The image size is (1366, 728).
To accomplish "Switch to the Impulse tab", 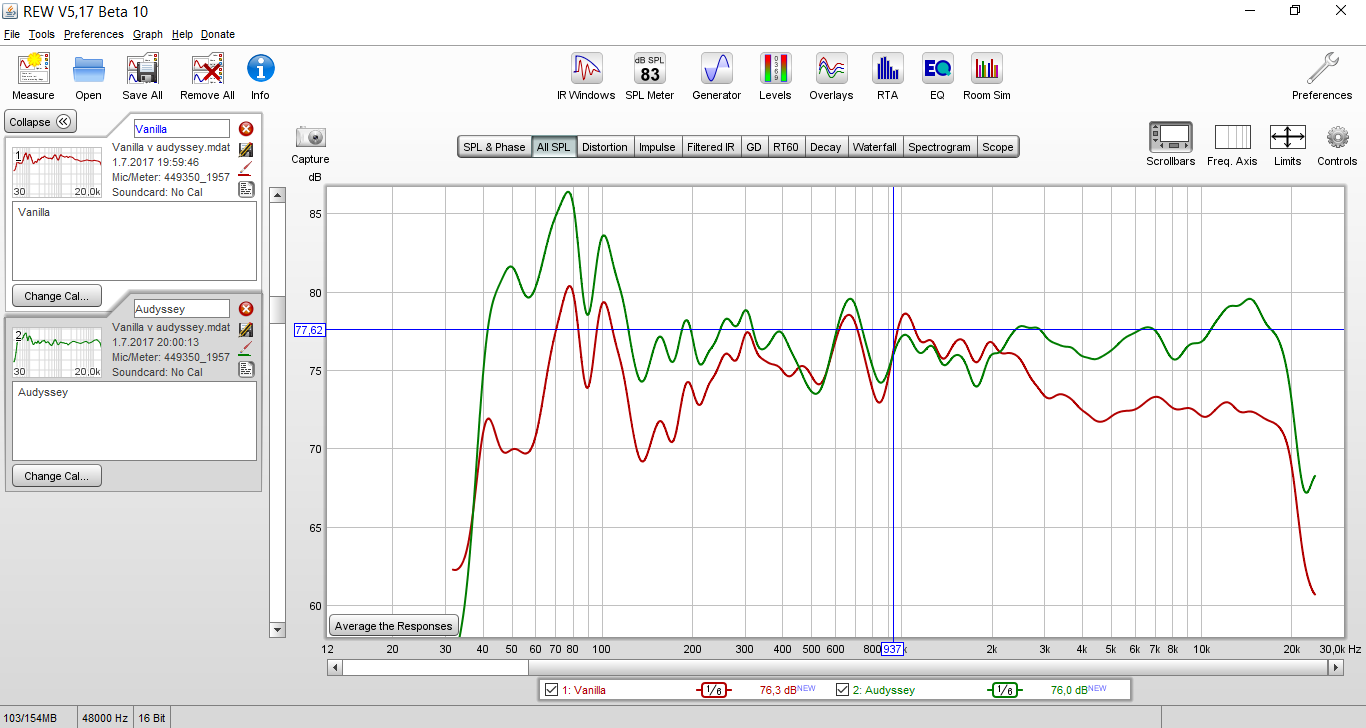I will pyautogui.click(x=657, y=147).
